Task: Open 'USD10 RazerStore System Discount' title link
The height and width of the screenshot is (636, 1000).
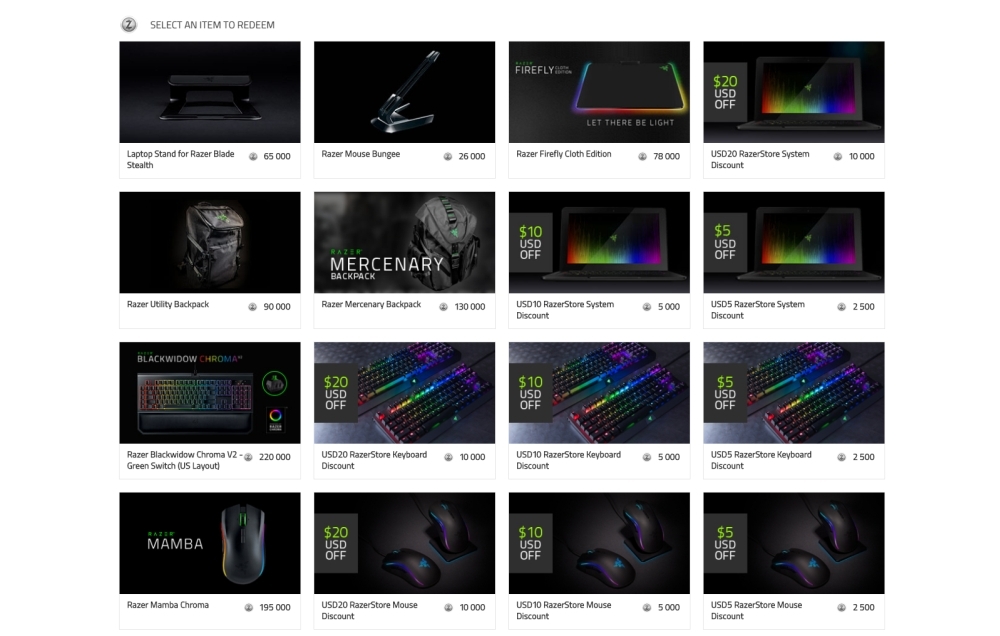Action: click(x=565, y=310)
